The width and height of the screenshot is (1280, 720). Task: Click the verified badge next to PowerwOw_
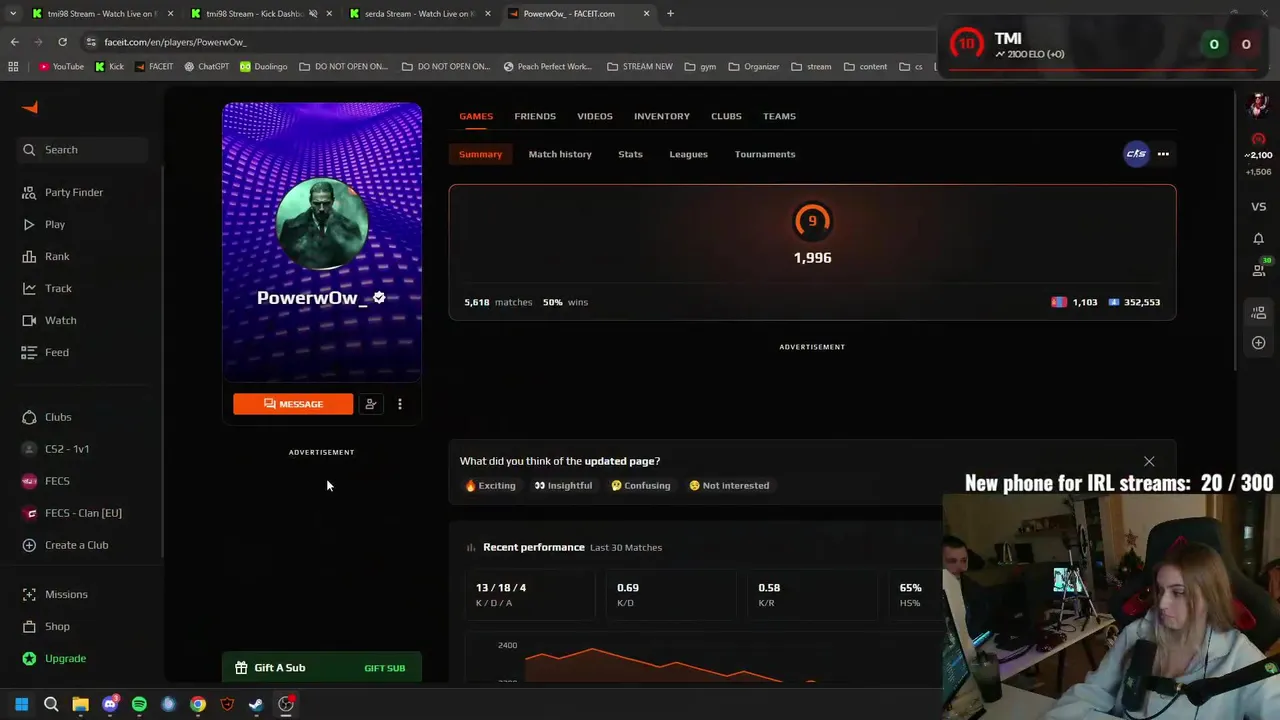379,297
